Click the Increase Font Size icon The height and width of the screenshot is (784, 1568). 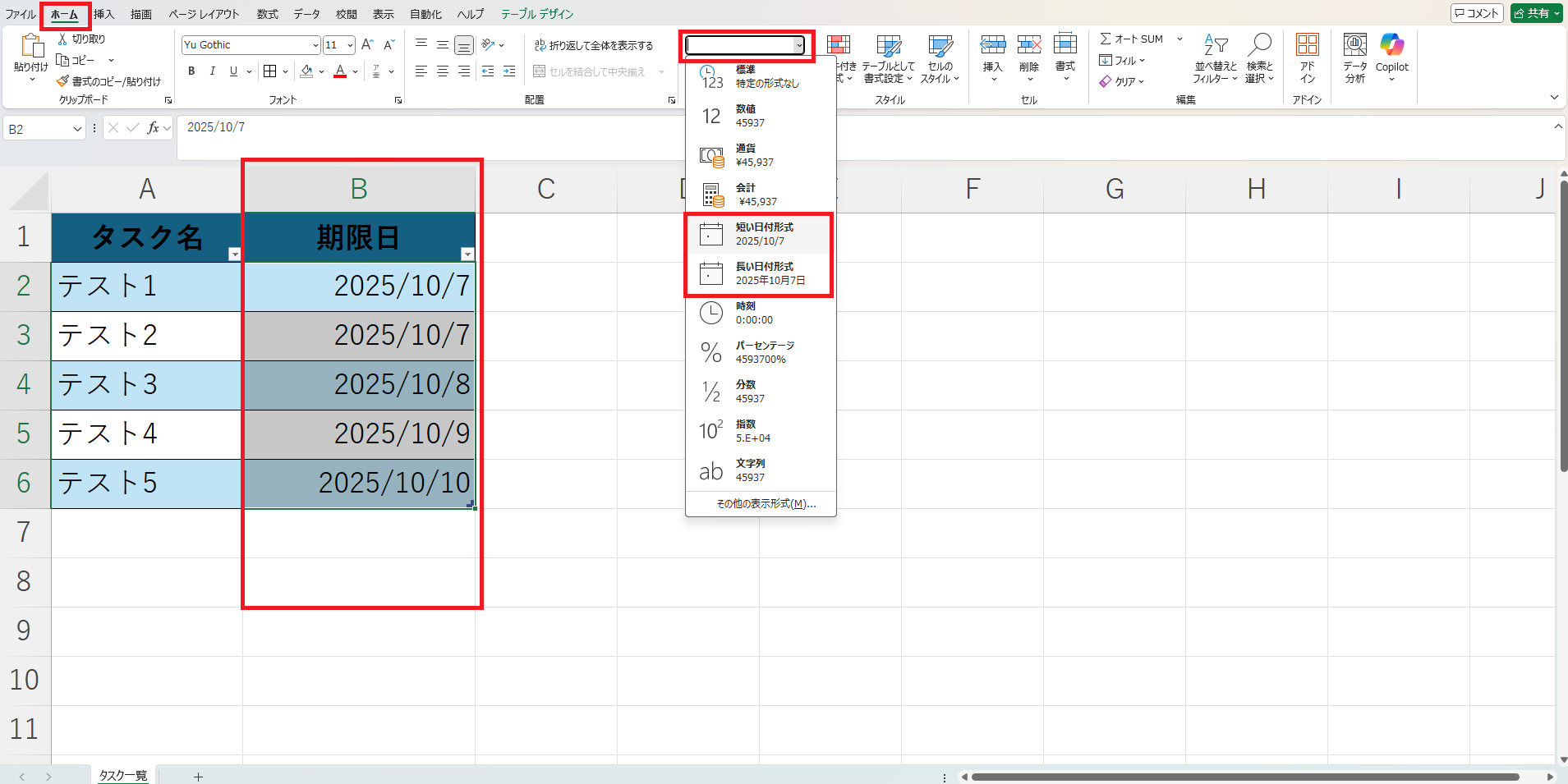point(367,45)
